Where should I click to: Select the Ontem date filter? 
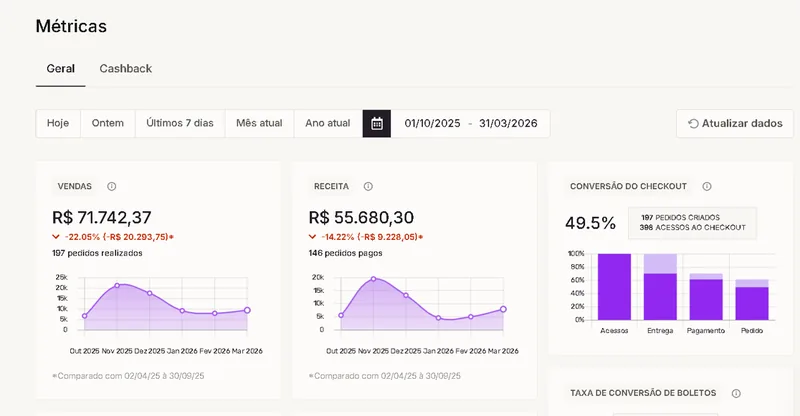click(108, 124)
